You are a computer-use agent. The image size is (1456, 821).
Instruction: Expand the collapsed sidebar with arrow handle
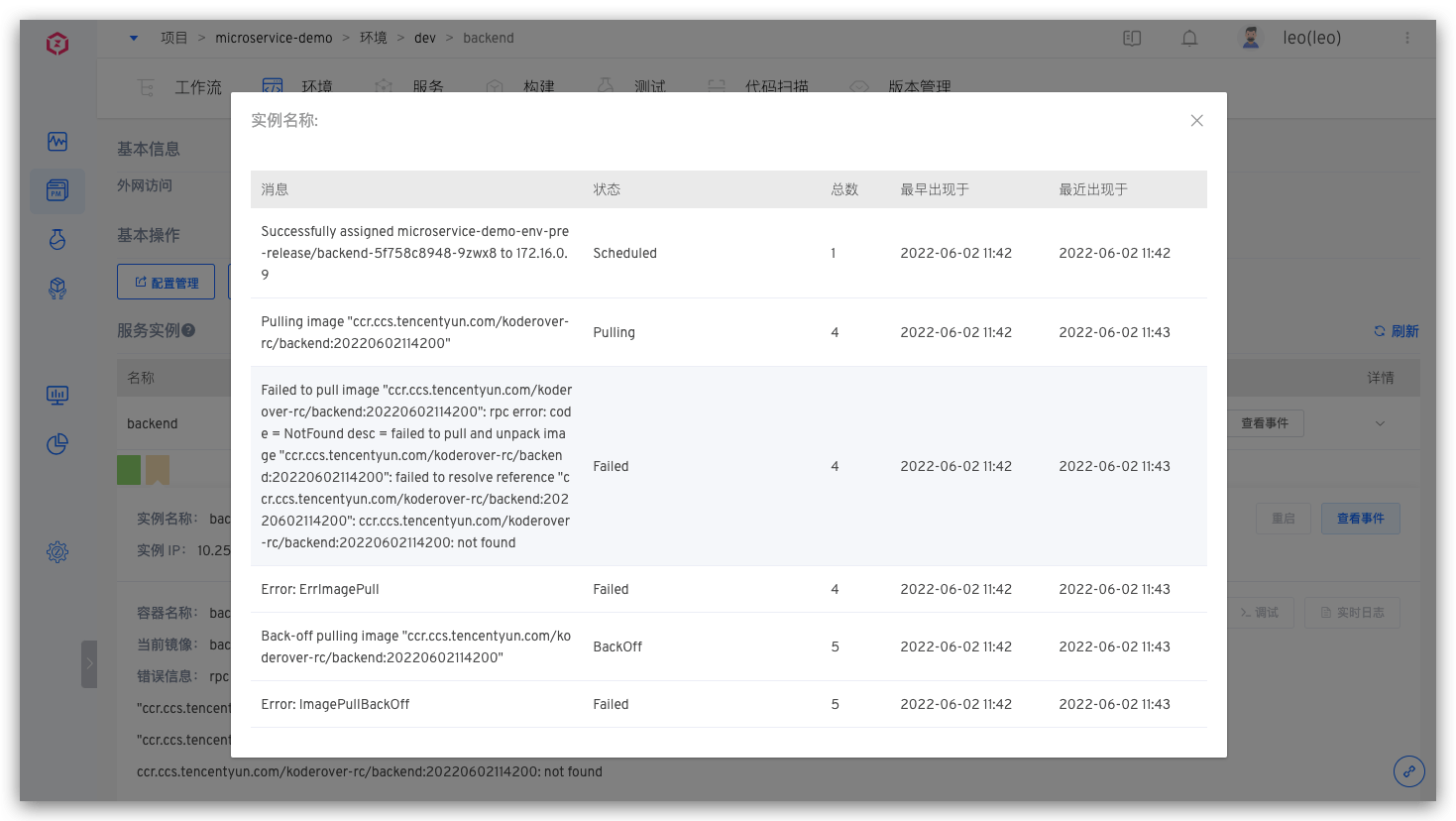[89, 663]
